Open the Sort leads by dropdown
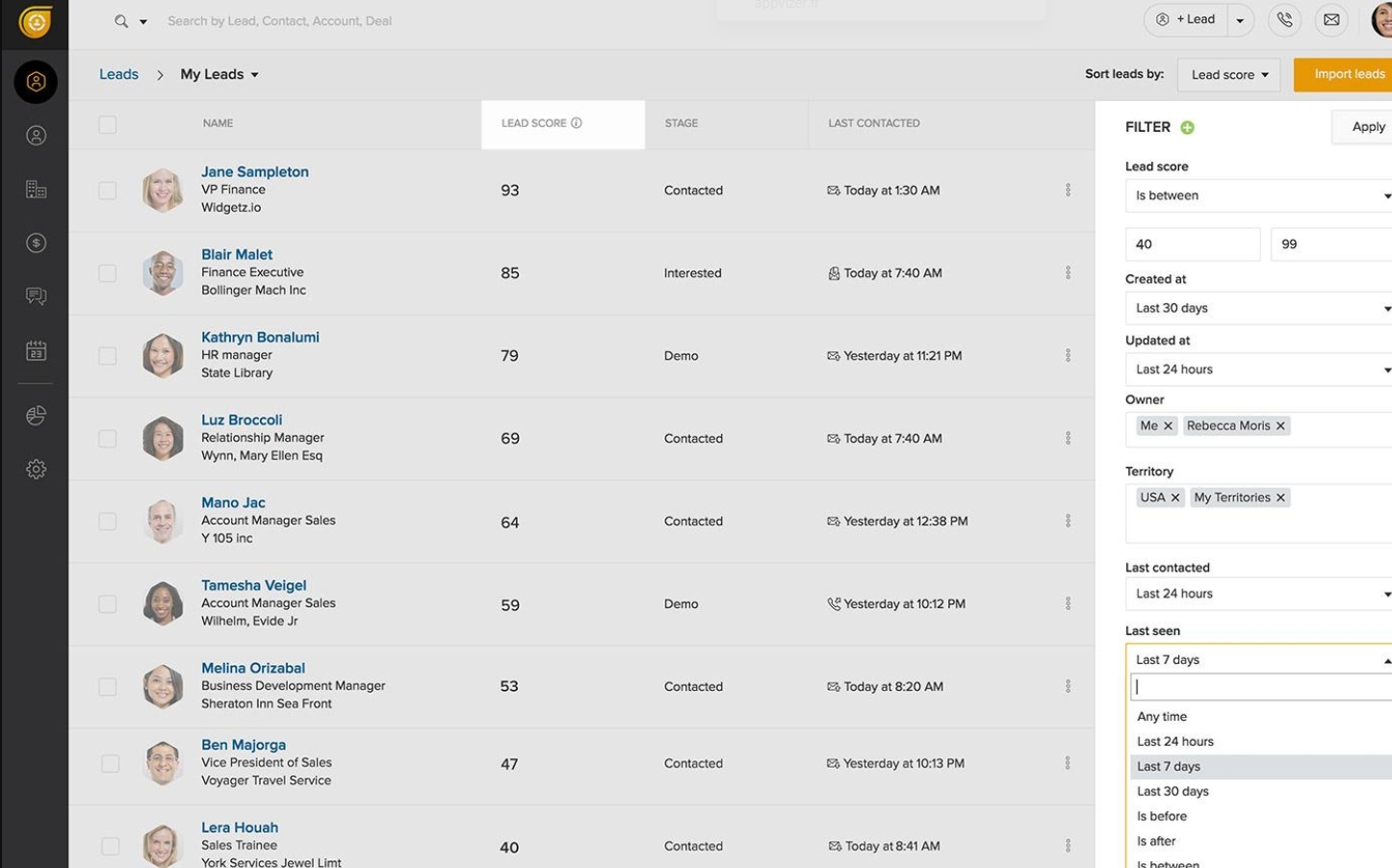Image resolution: width=1392 pixels, height=868 pixels. [x=1228, y=75]
